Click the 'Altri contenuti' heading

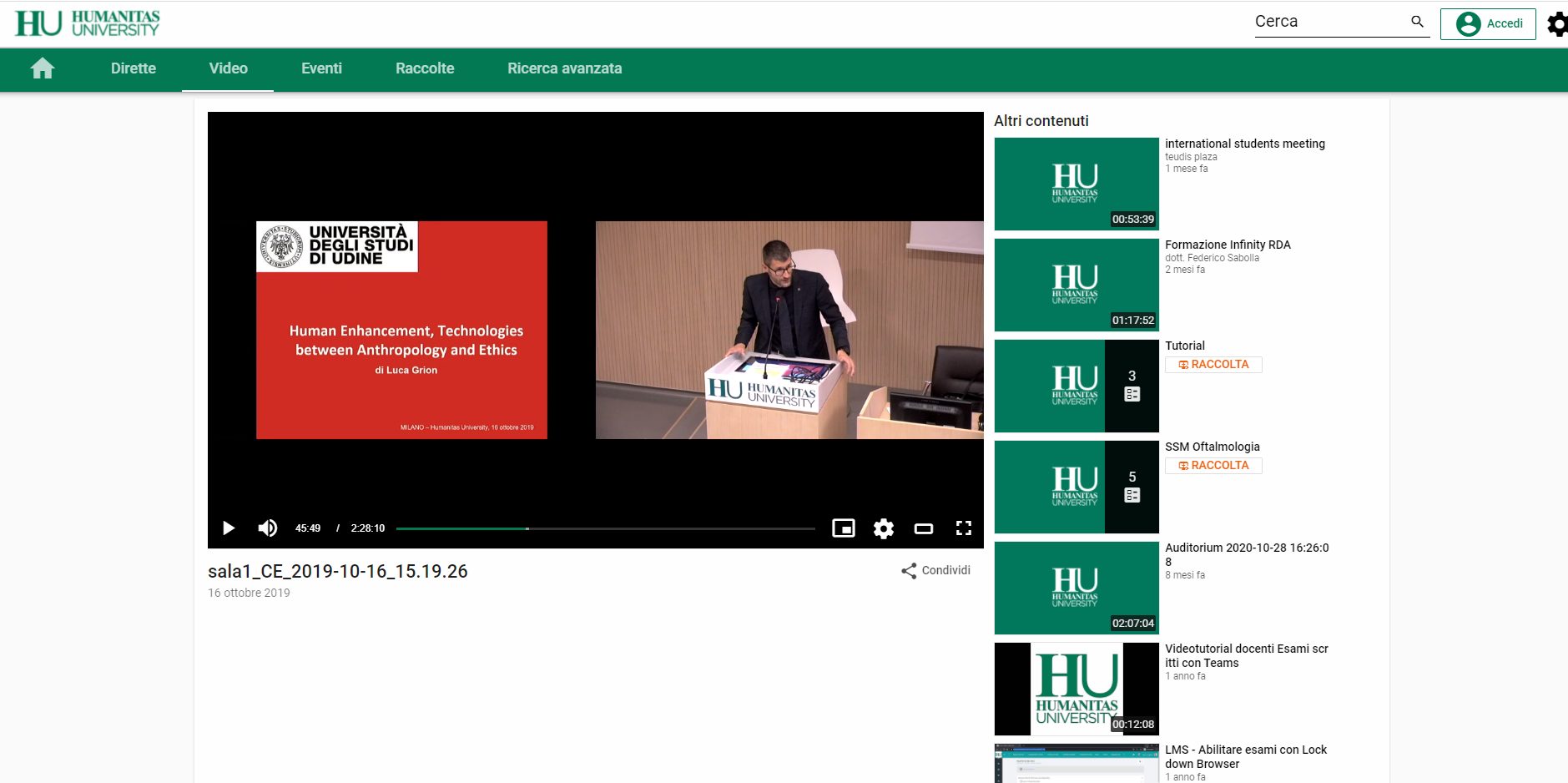pos(1041,121)
